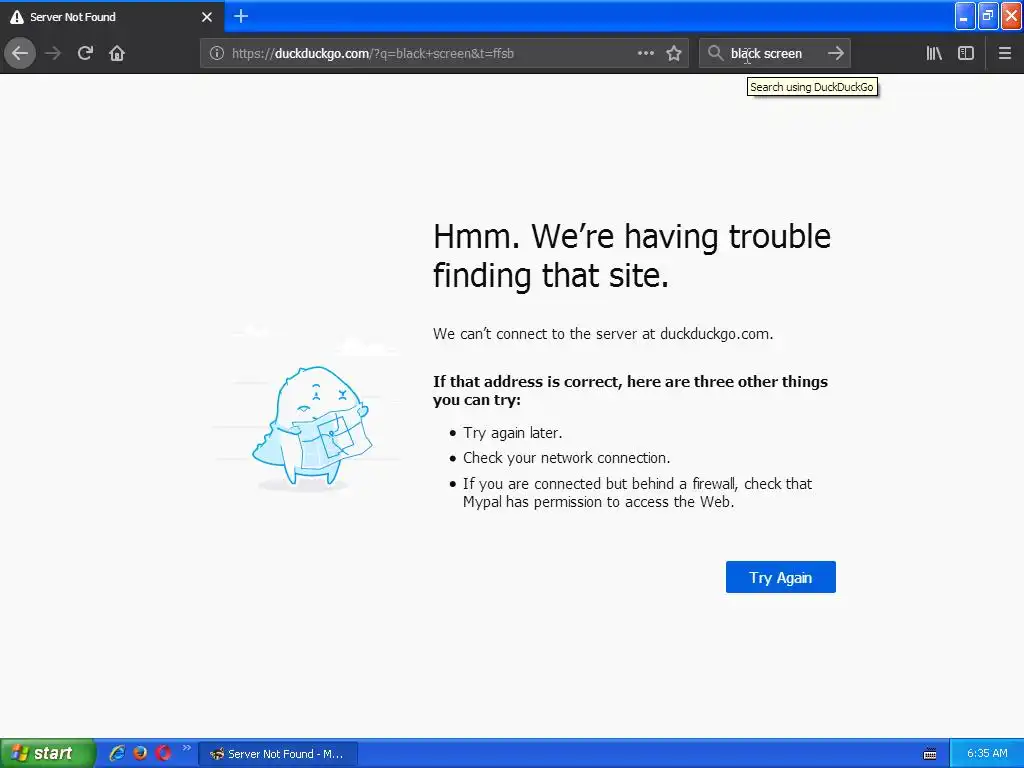The height and width of the screenshot is (768, 1024).
Task: Launch Opera from quick launch
Action: [163, 753]
